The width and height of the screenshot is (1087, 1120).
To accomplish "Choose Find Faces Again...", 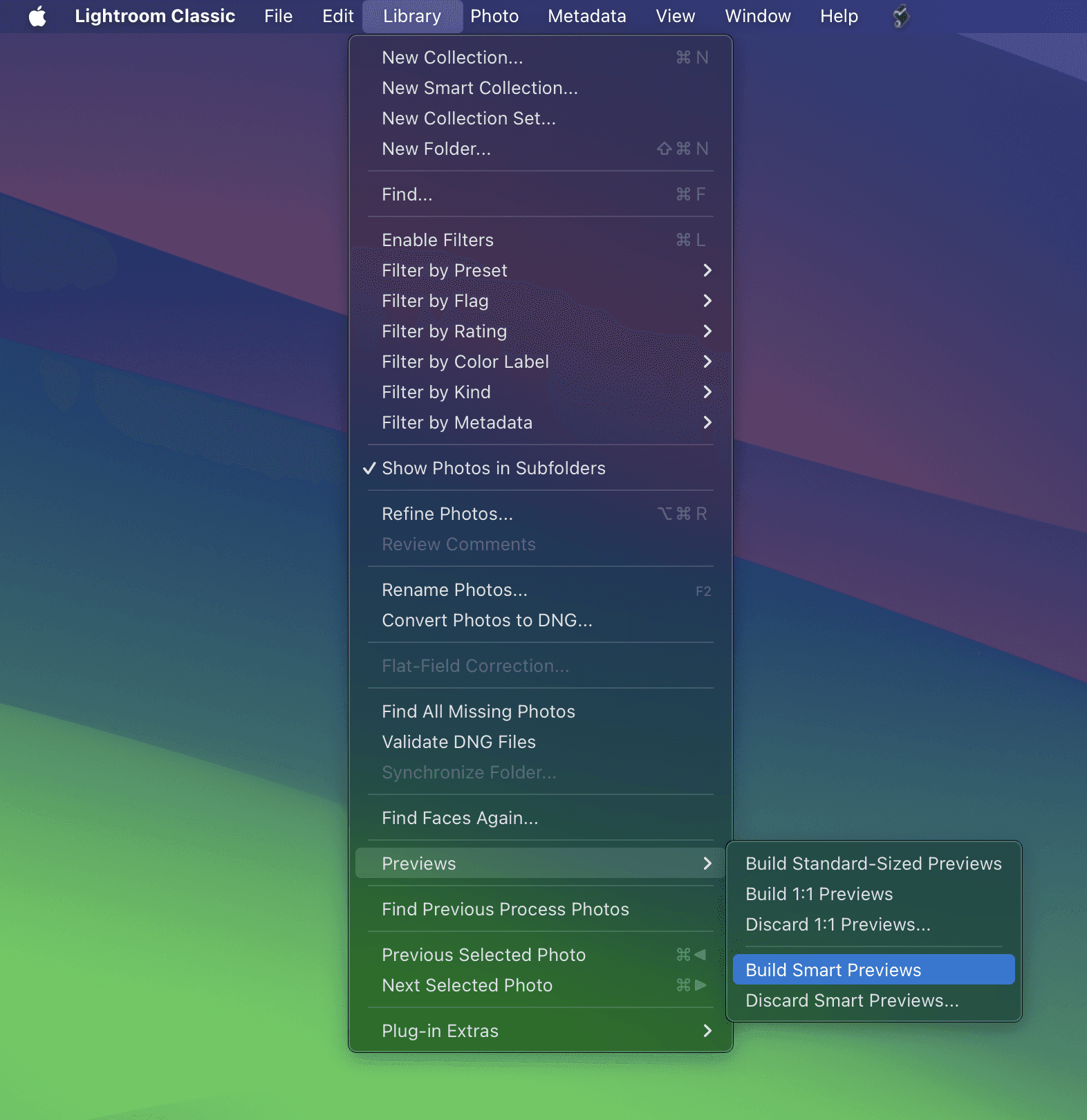I will 541,818.
